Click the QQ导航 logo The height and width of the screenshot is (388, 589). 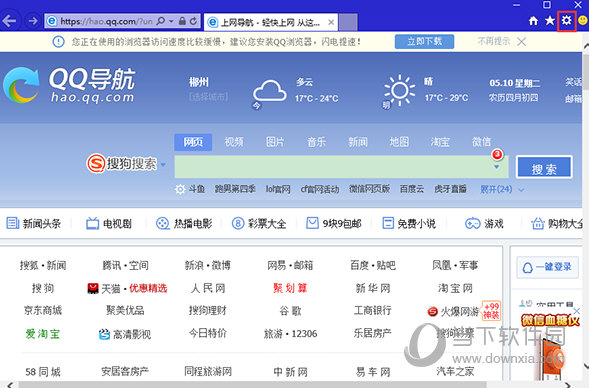coord(69,85)
